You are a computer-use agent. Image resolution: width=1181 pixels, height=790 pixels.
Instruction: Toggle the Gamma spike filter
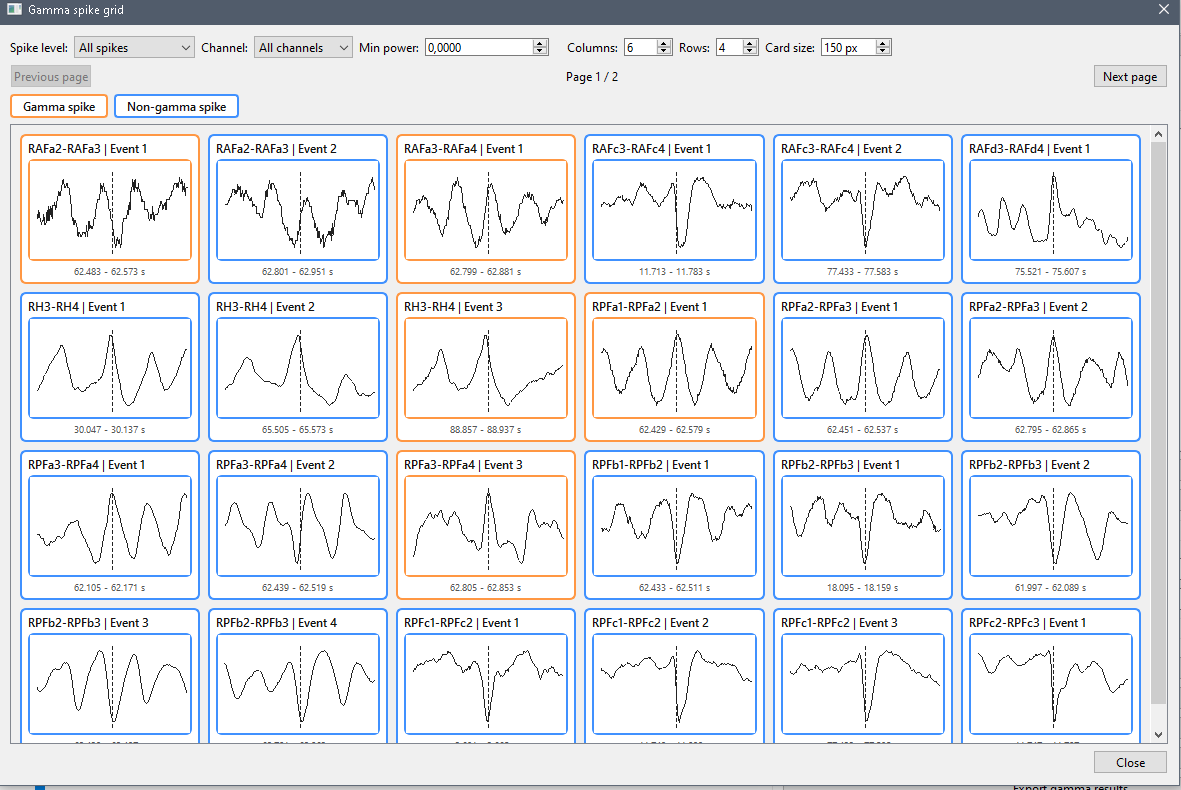pyautogui.click(x=59, y=106)
